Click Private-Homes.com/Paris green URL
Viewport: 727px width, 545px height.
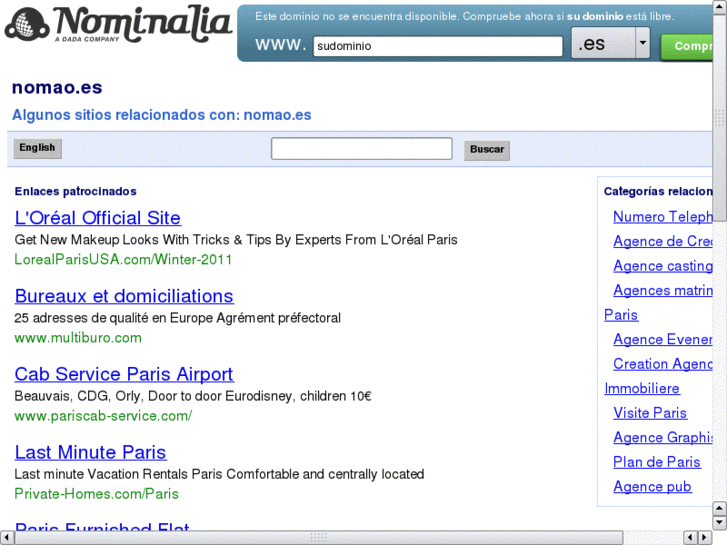(96, 494)
